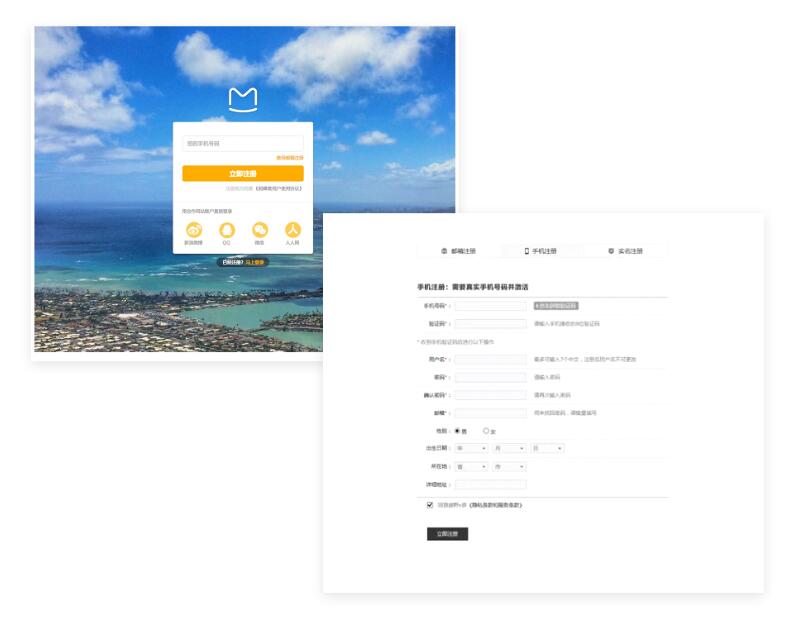Click the dark 立即注册 submit button
Viewport: 799px width, 643px height.
coord(447,534)
